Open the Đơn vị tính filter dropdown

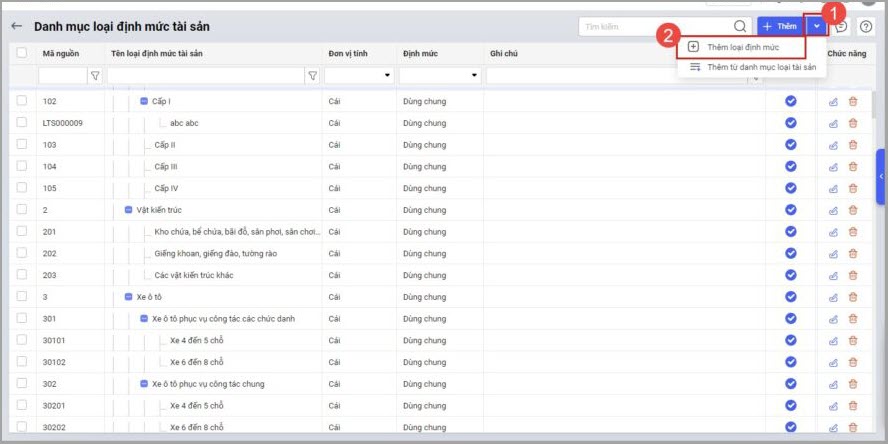387,75
